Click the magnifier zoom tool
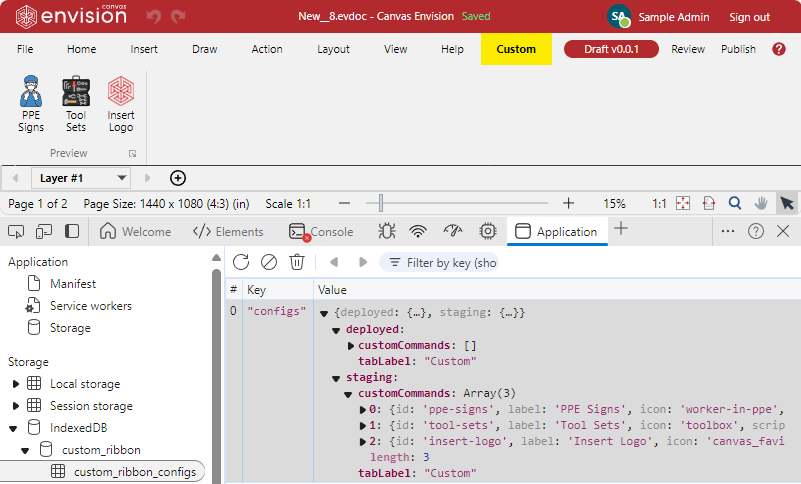Viewport: 801px width, 484px height. pos(735,203)
